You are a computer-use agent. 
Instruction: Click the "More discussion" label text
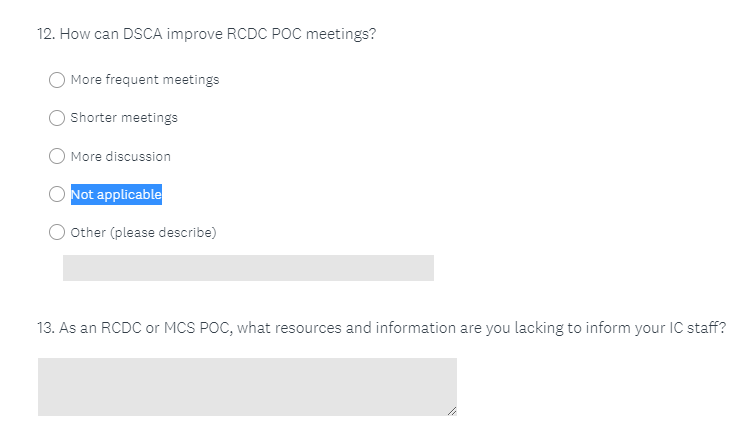pyautogui.click(x=121, y=157)
